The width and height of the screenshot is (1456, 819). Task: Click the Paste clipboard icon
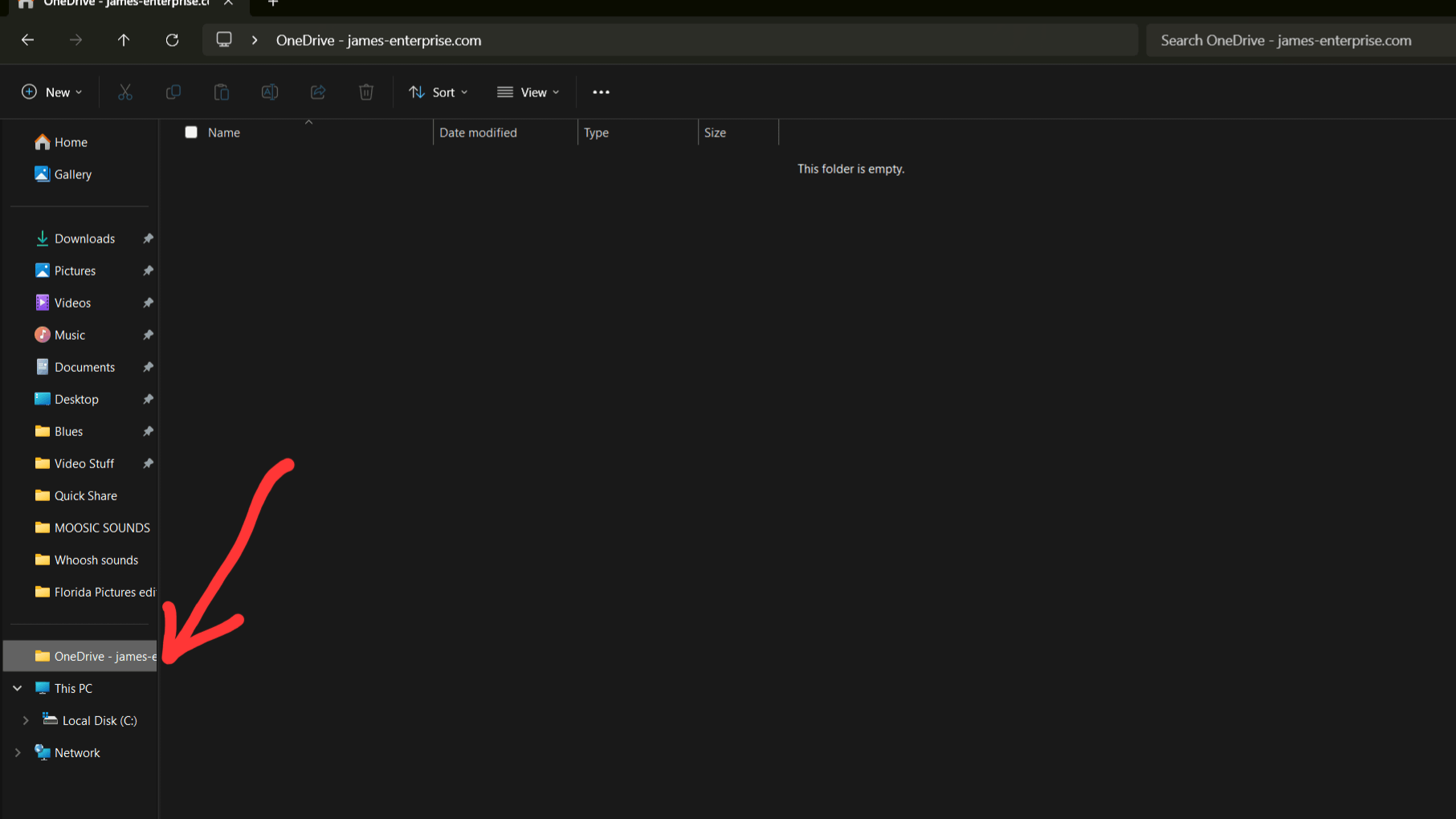[222, 92]
